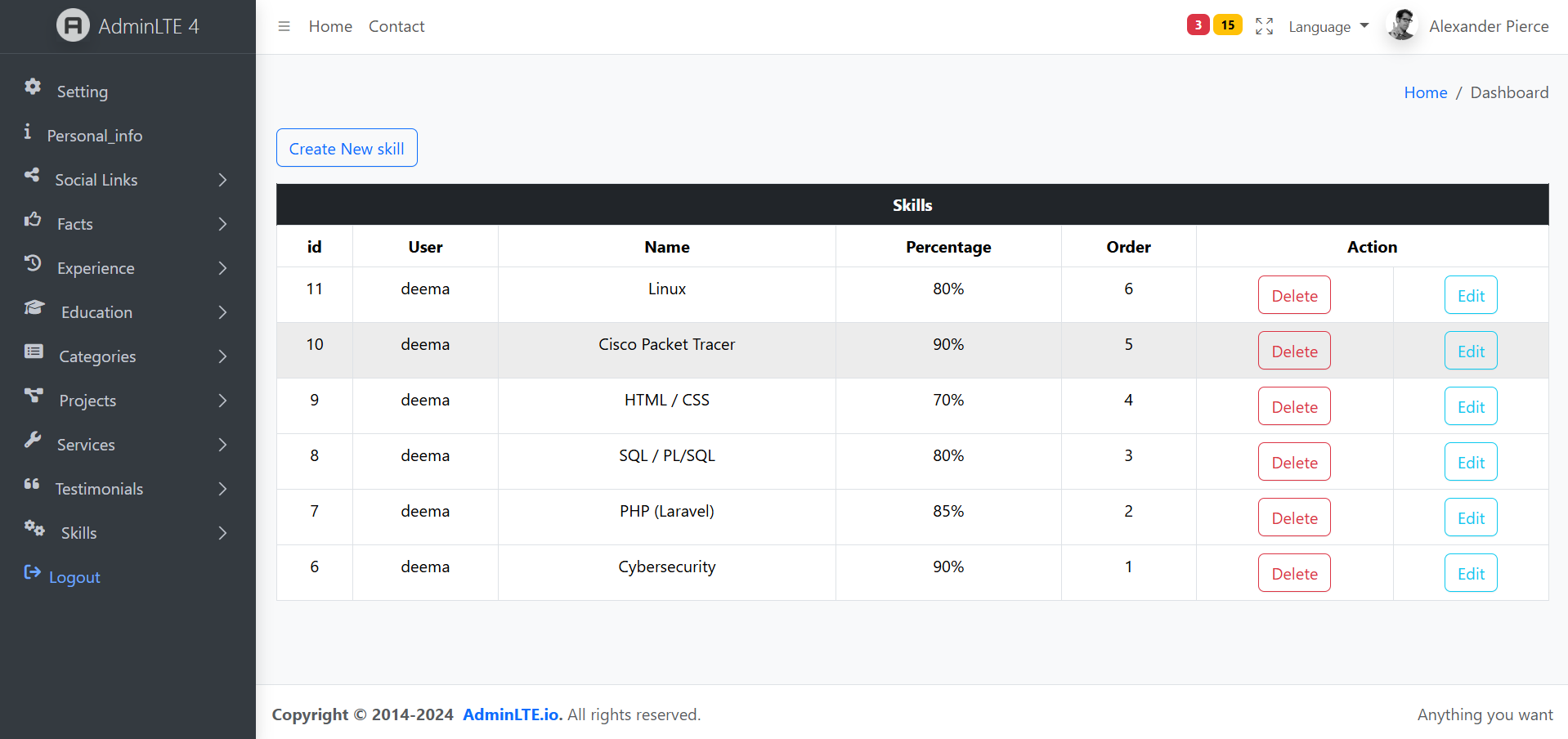Open the Home navbar link
This screenshot has width=1568, height=739.
330,26
